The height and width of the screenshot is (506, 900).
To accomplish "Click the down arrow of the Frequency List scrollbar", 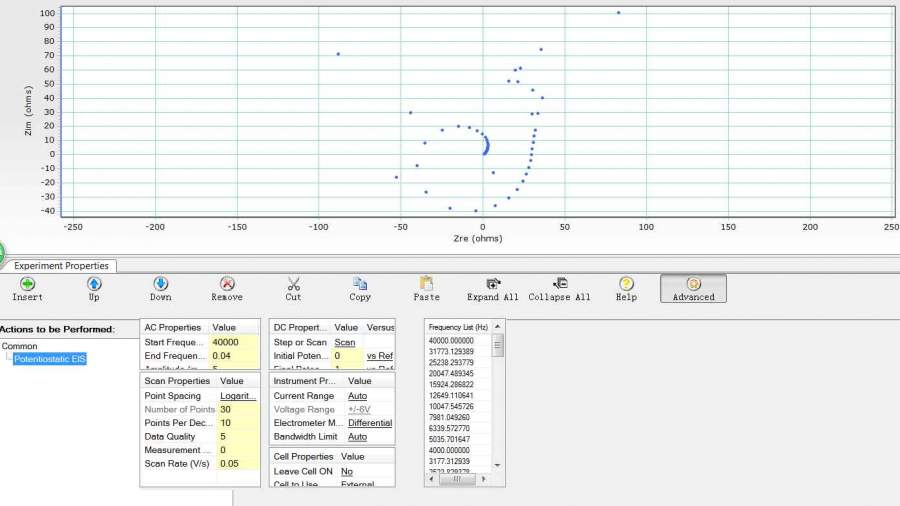I will (498, 465).
